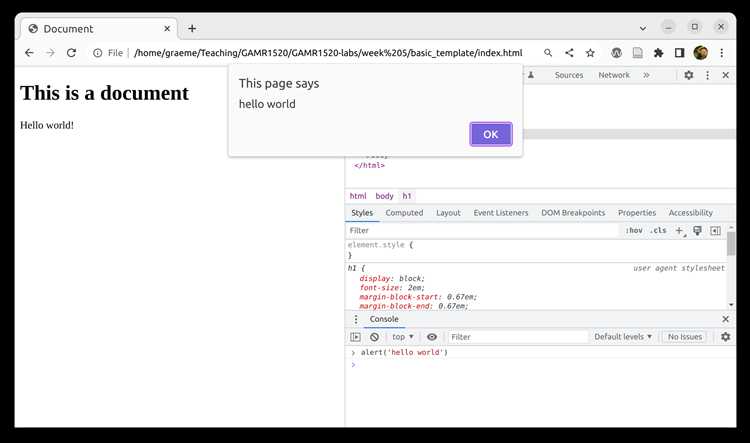The width and height of the screenshot is (750, 443).
Task: Click the font-size: 2em property
Action: [x=392, y=288]
